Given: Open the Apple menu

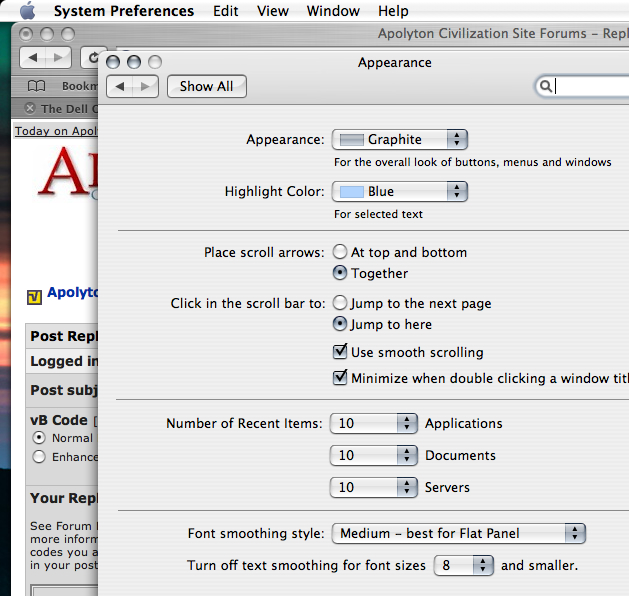Looking at the screenshot, I should (x=27, y=11).
